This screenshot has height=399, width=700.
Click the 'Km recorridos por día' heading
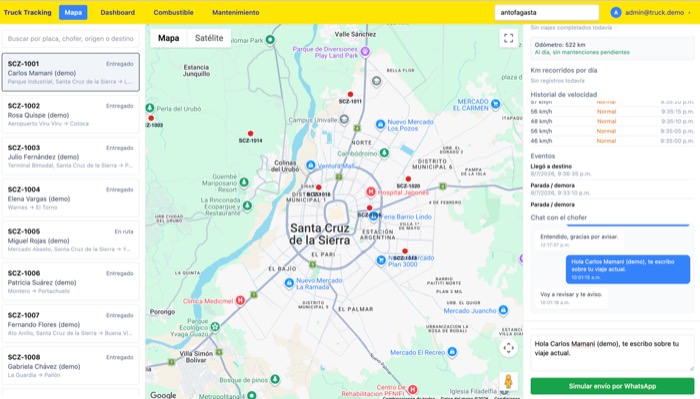pos(563,70)
